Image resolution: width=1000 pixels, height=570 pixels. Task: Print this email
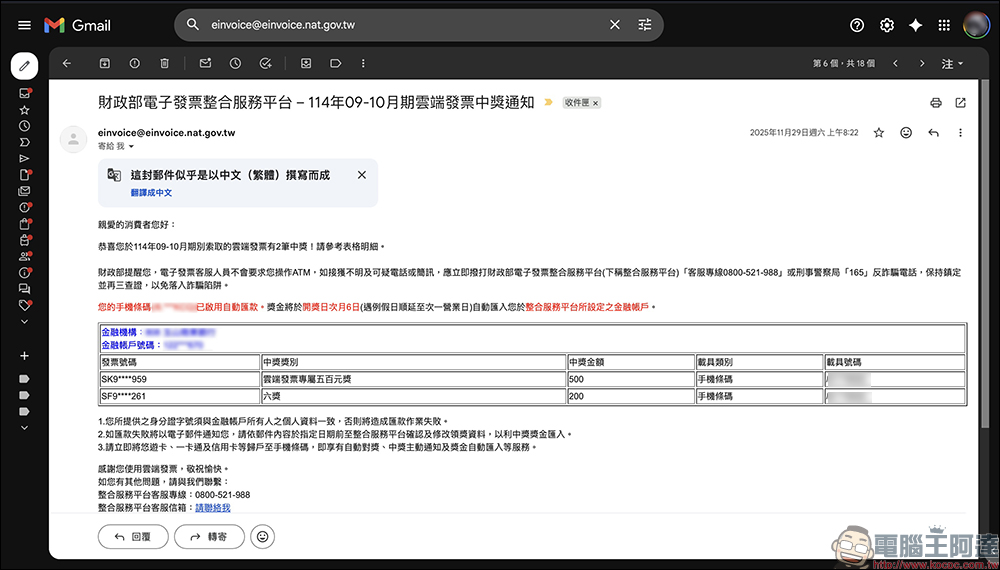click(936, 103)
